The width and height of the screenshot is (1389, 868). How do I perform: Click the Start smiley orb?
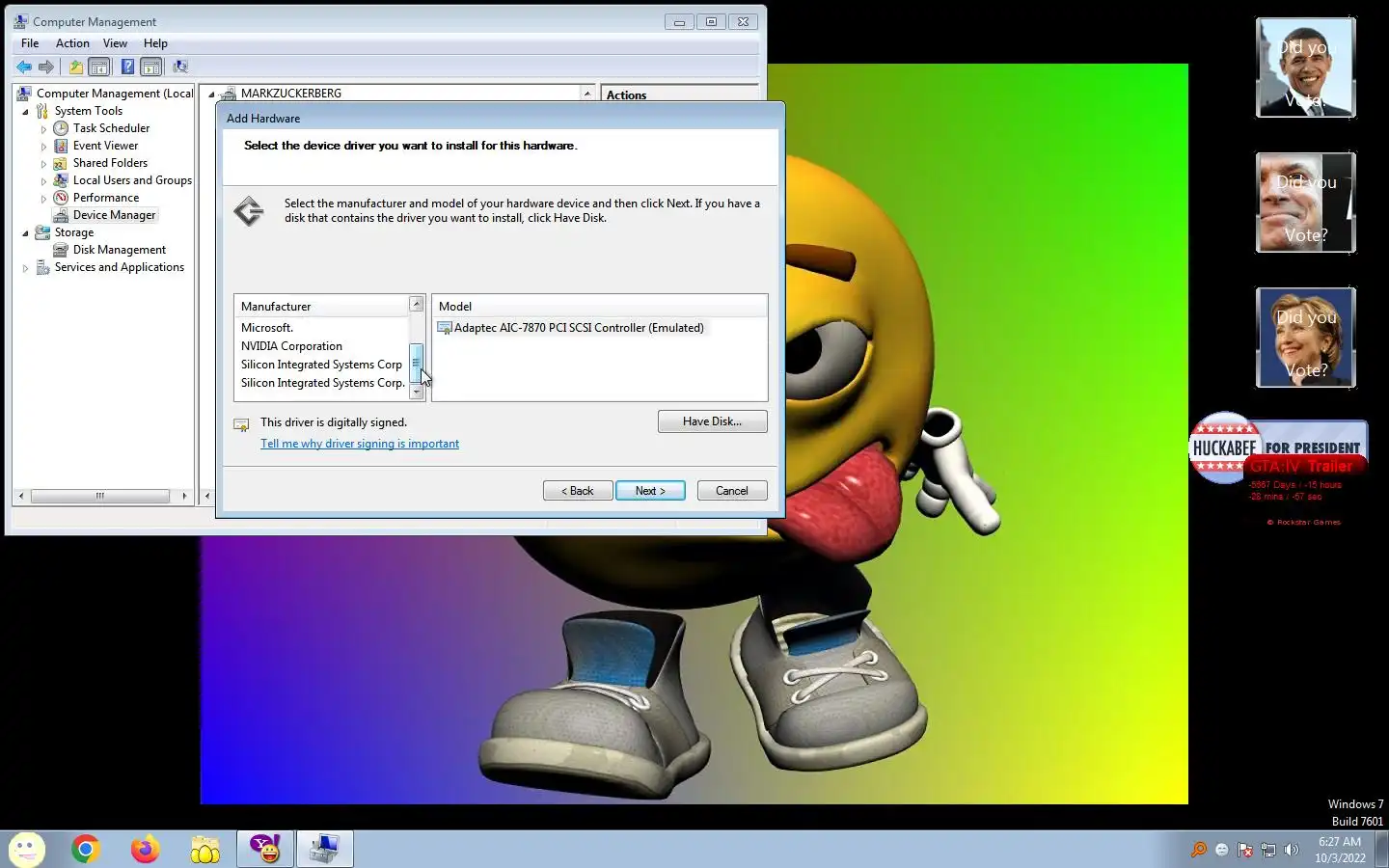[26, 850]
